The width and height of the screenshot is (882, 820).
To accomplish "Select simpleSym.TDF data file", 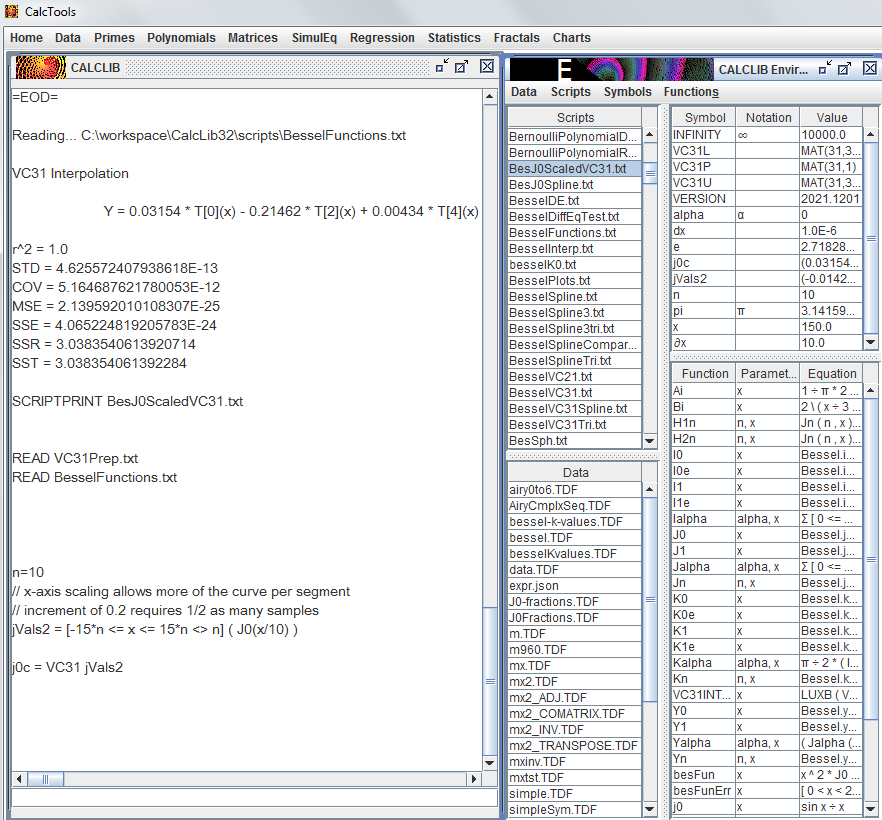I will (574, 810).
